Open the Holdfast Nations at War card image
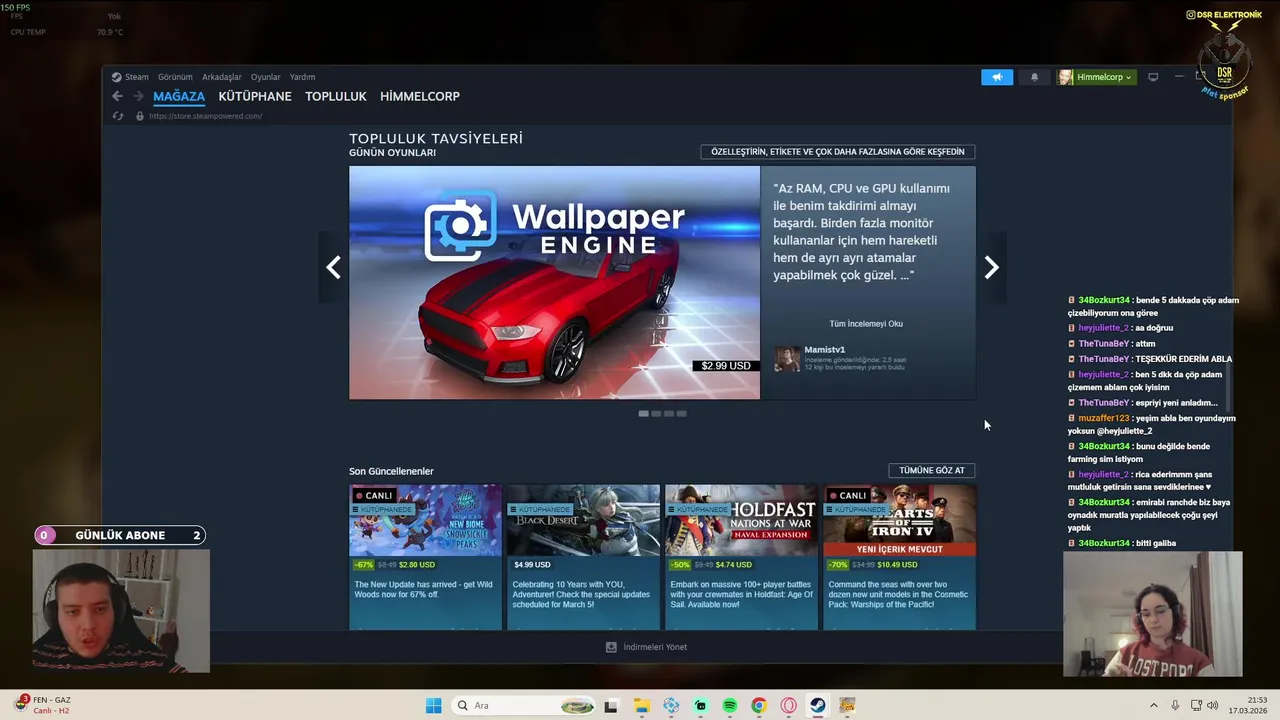 coord(742,520)
